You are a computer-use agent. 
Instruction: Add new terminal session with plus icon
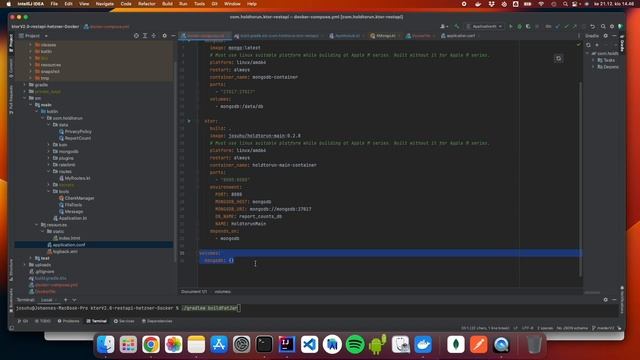coord(65,300)
